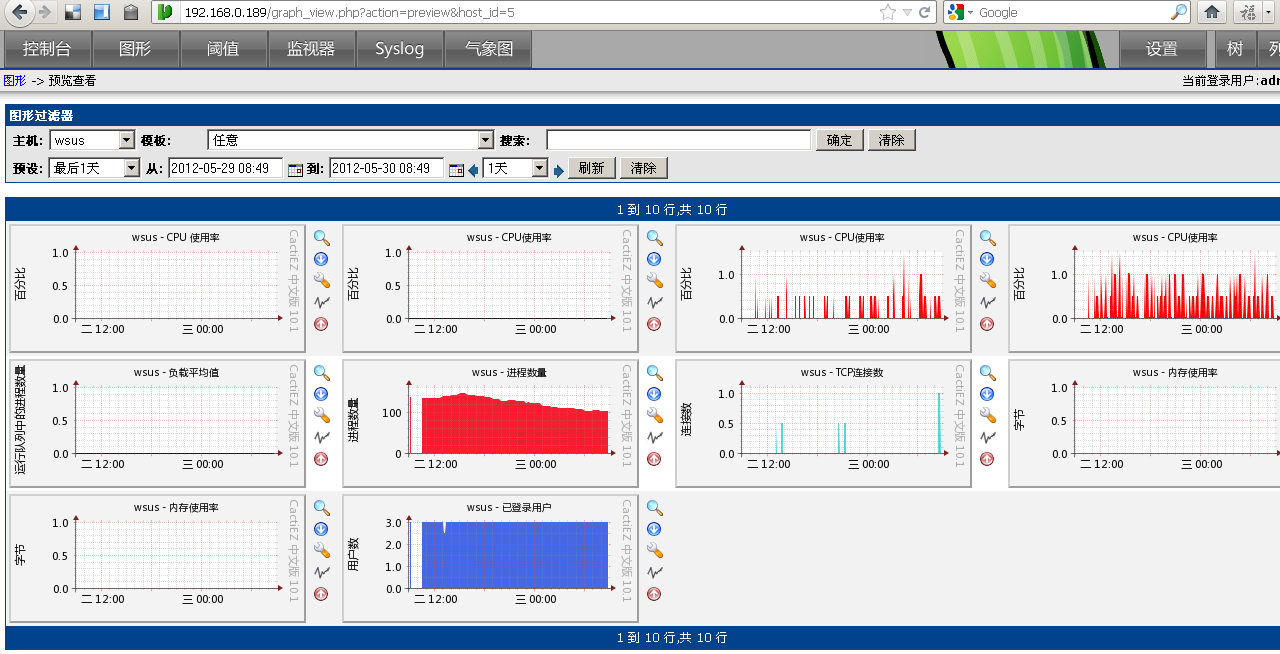The image size is (1280, 654).
Task: Open the calendar picker for the 到 date
Action: pos(456,169)
